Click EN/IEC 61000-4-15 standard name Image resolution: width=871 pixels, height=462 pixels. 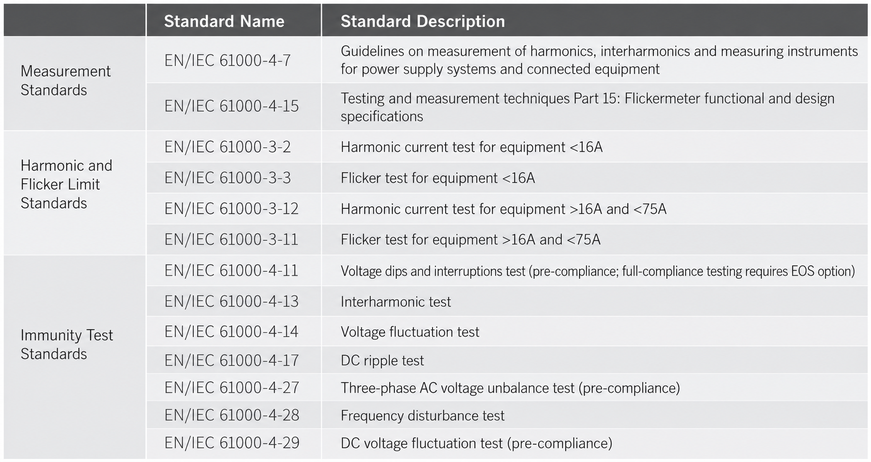coord(231,106)
